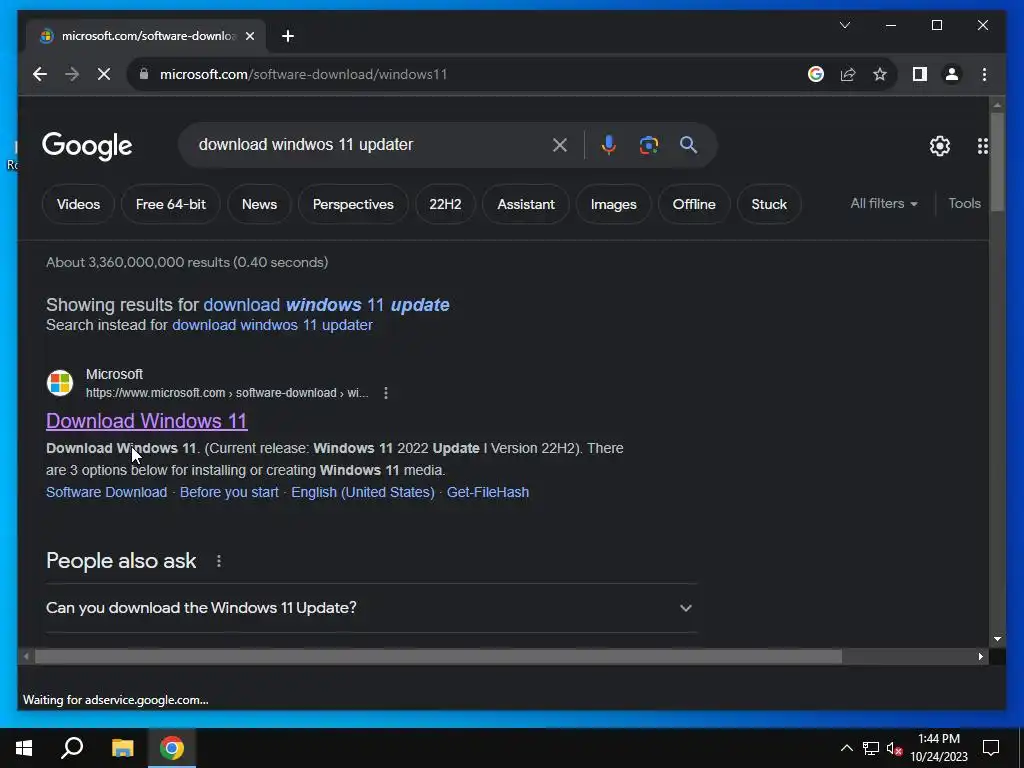Select the 22H2 filter chip

[445, 204]
